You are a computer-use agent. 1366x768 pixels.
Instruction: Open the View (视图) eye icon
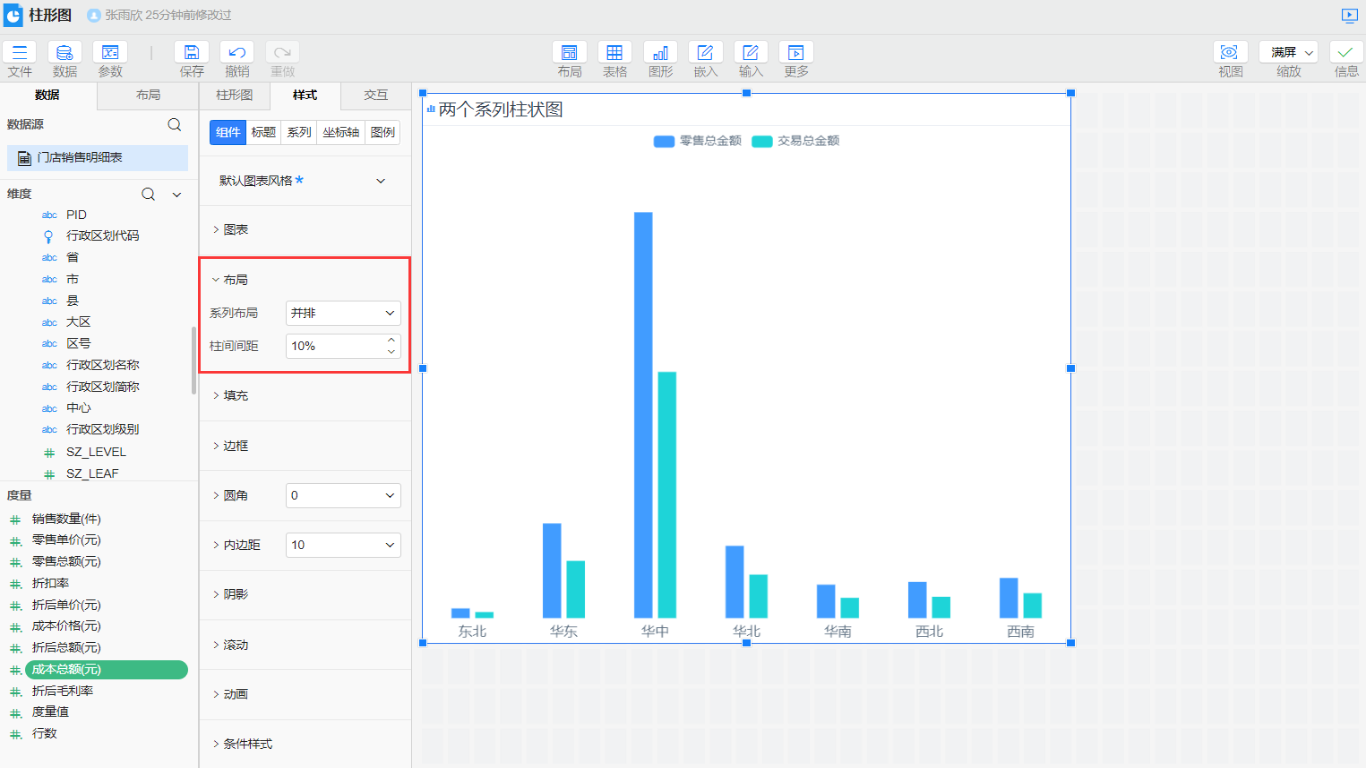[x=1230, y=53]
